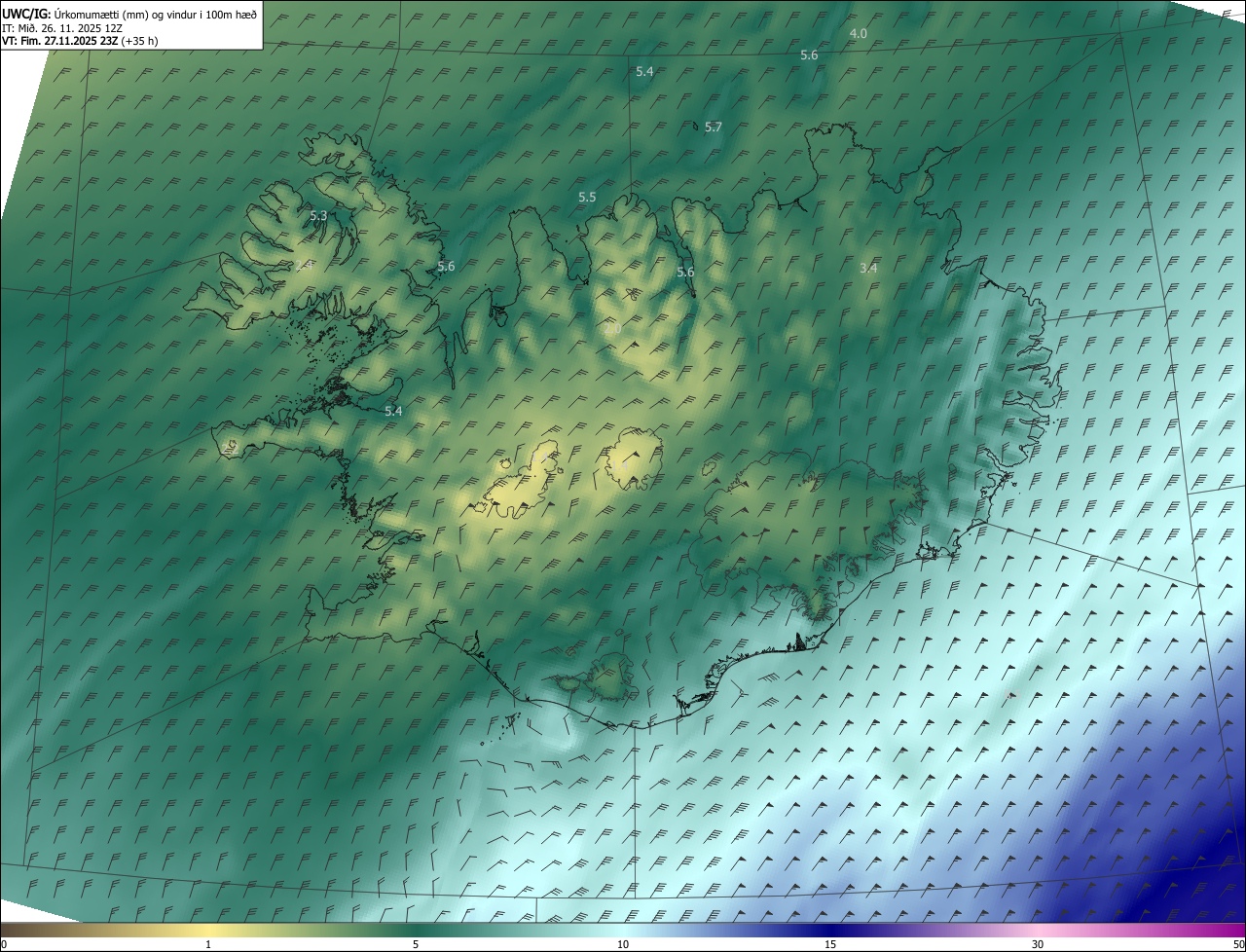
Task: Click the '0' tick on the color scale
Action: point(4,944)
